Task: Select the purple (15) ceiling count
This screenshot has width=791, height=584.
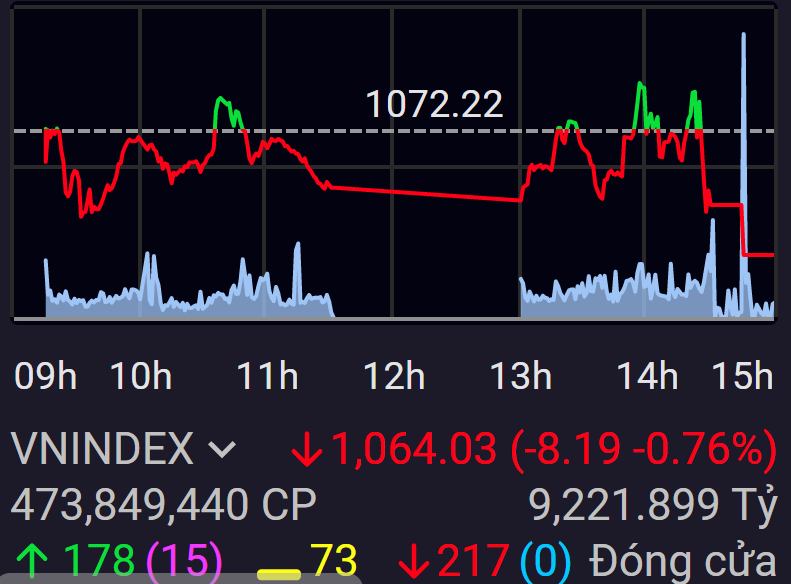Action: tap(185, 561)
